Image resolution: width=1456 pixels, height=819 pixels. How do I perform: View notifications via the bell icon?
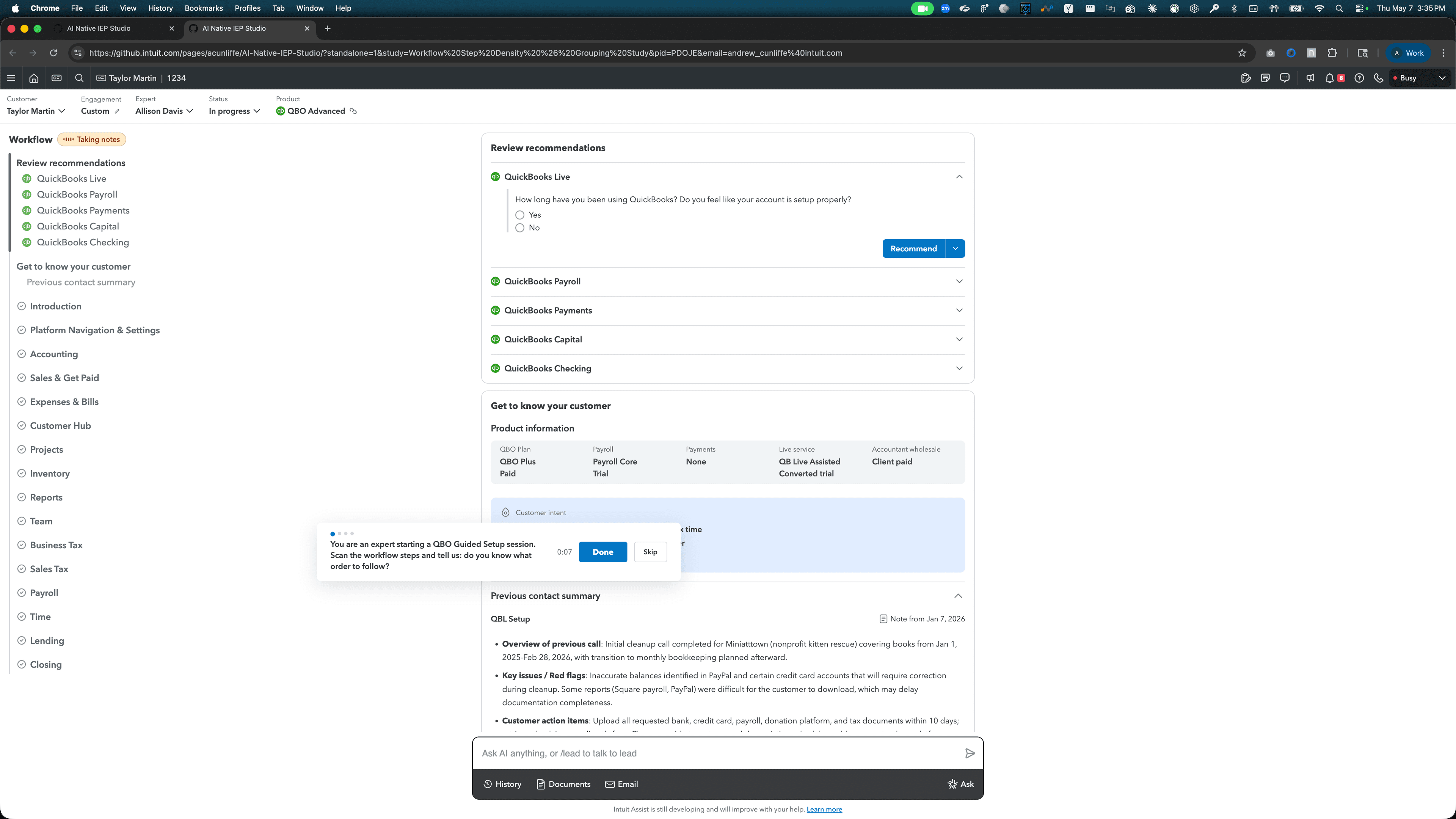pos(1329,78)
